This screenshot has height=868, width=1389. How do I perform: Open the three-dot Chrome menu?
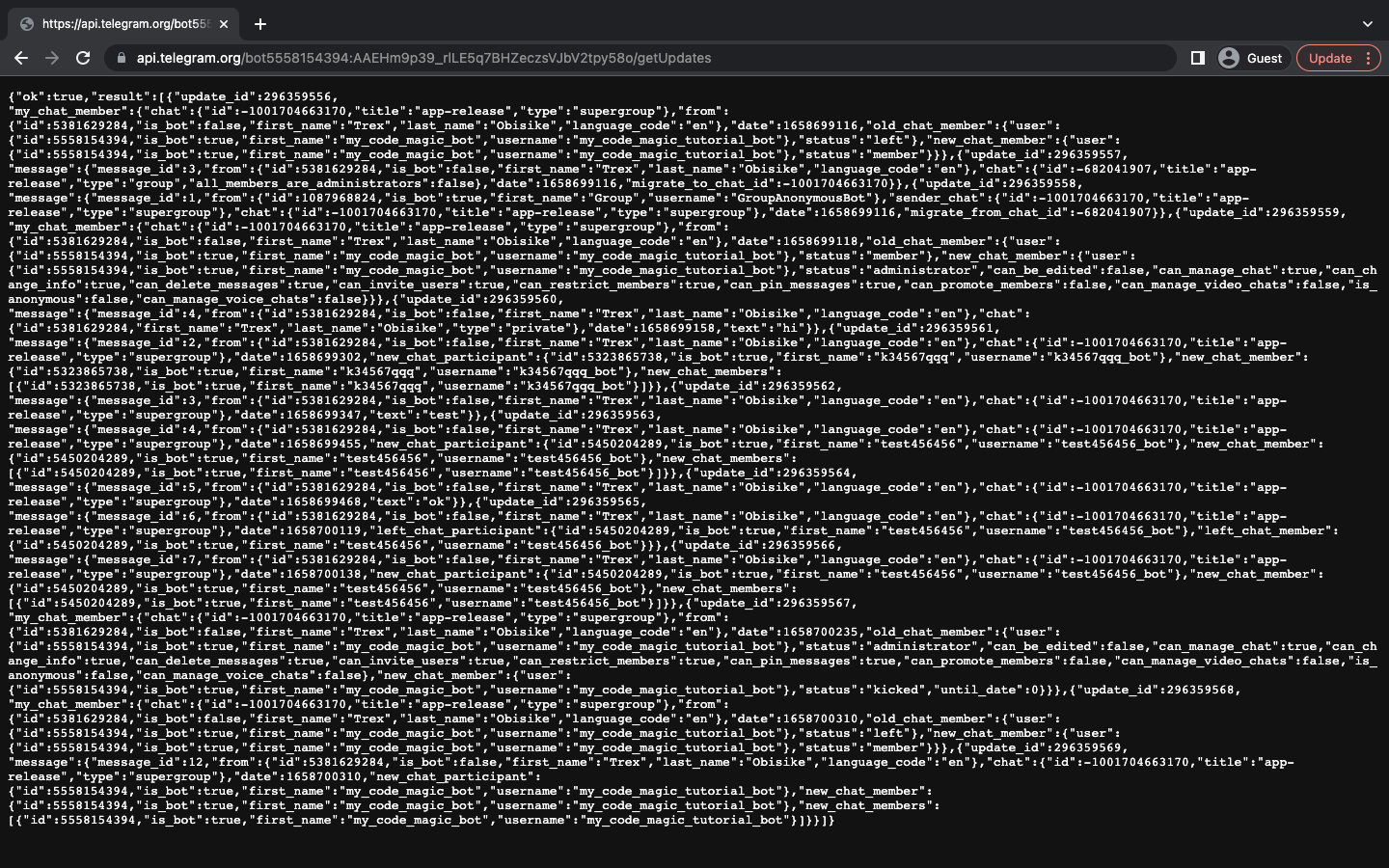[1368, 58]
